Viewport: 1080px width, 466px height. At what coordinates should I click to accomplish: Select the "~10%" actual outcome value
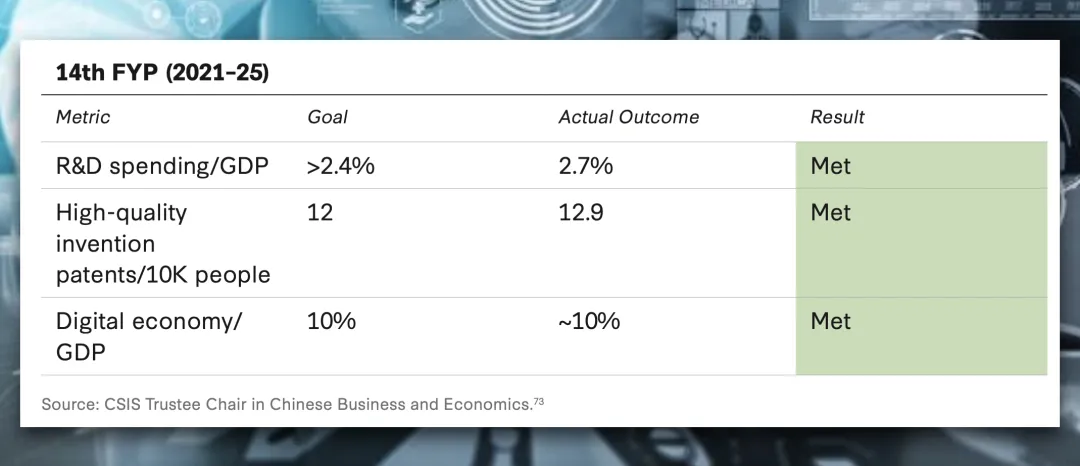(x=589, y=322)
